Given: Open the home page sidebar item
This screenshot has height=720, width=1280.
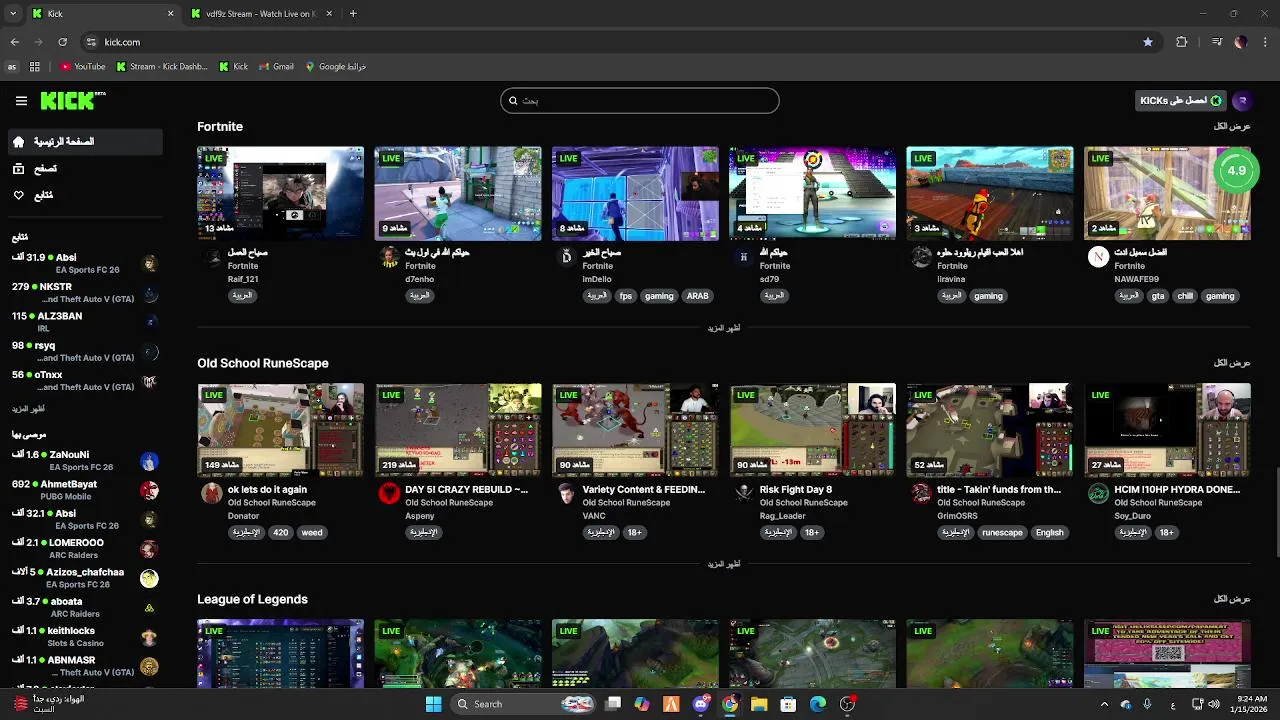Looking at the screenshot, I should (86, 142).
